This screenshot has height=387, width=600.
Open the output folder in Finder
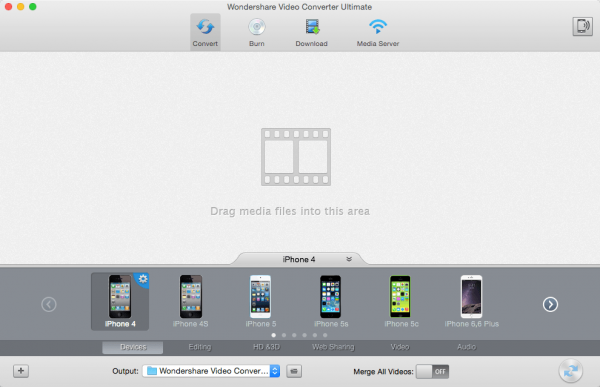coord(294,371)
